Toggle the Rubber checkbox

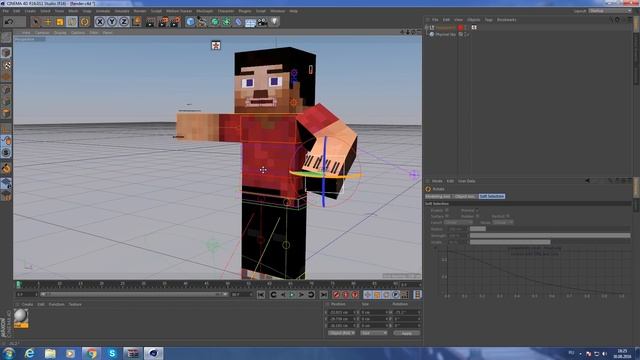[477, 216]
